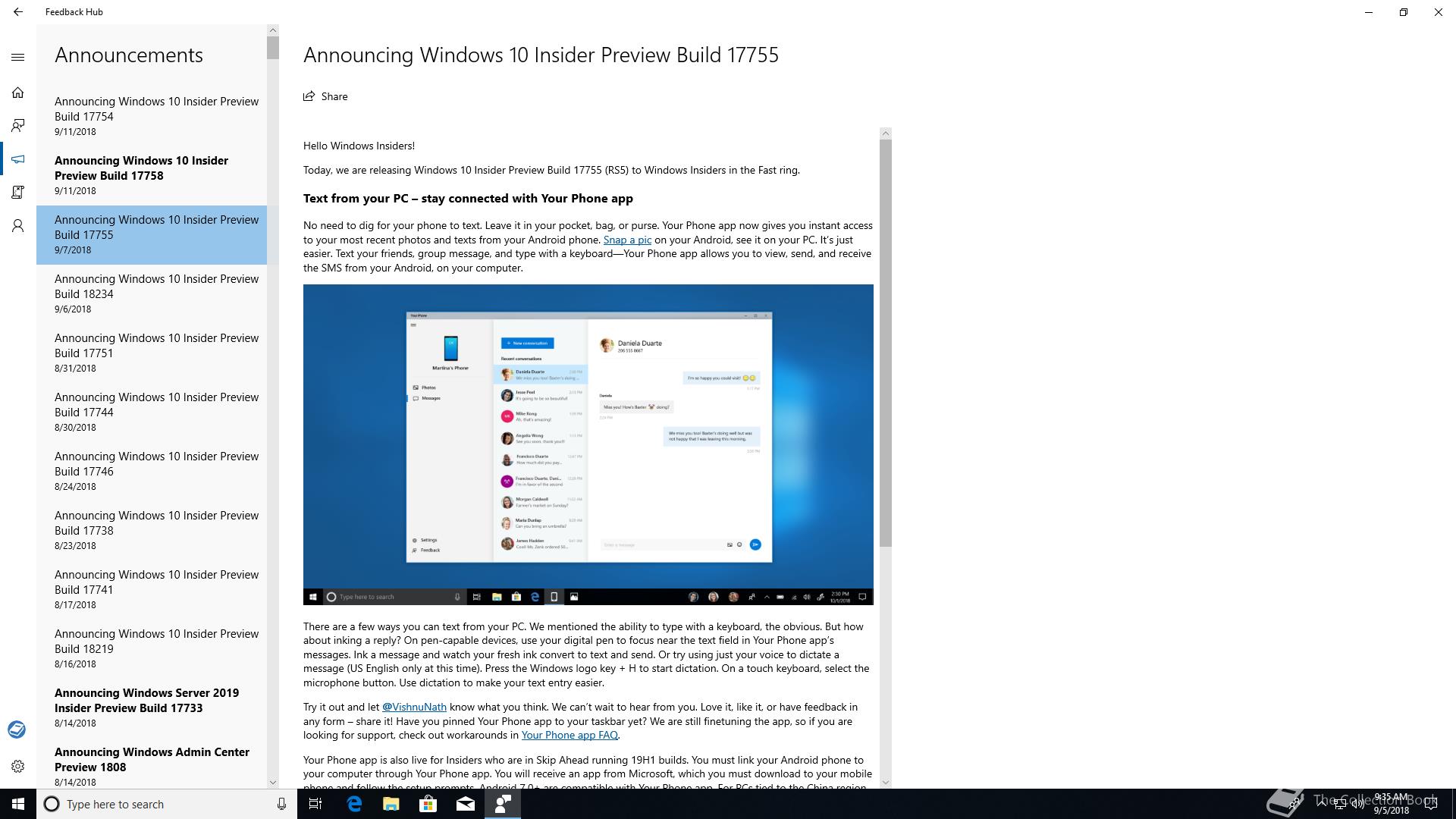Screen dimensions: 1456x819
Task: Follow the 'Snap a pic' link
Action: pos(627,240)
